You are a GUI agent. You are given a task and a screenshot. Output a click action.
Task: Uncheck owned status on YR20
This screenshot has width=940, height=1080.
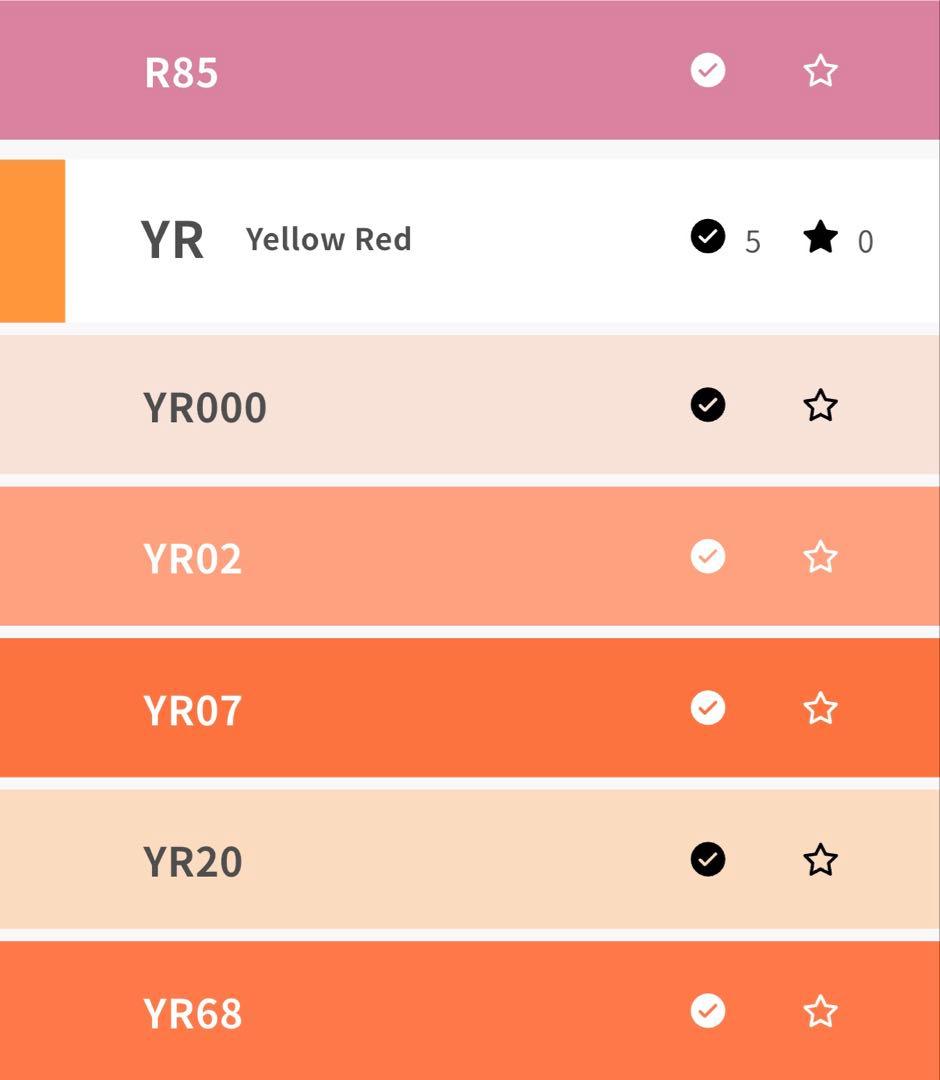coord(708,859)
